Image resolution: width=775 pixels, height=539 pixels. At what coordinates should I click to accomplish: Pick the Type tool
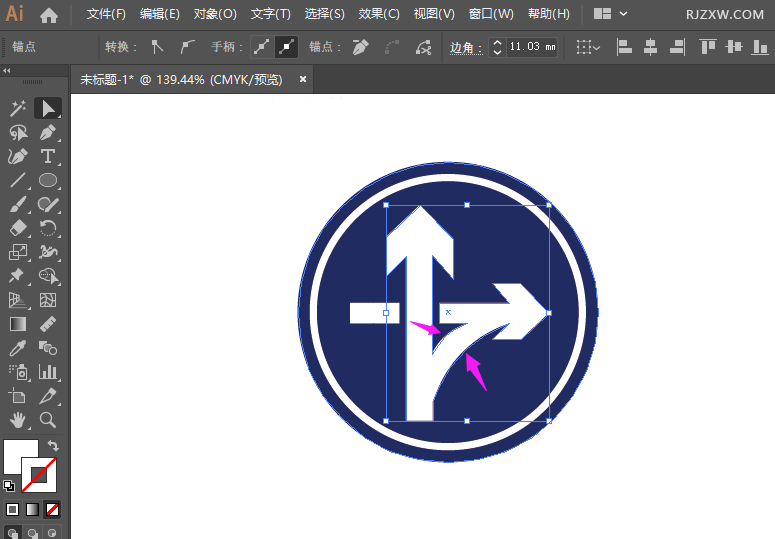[x=47, y=156]
